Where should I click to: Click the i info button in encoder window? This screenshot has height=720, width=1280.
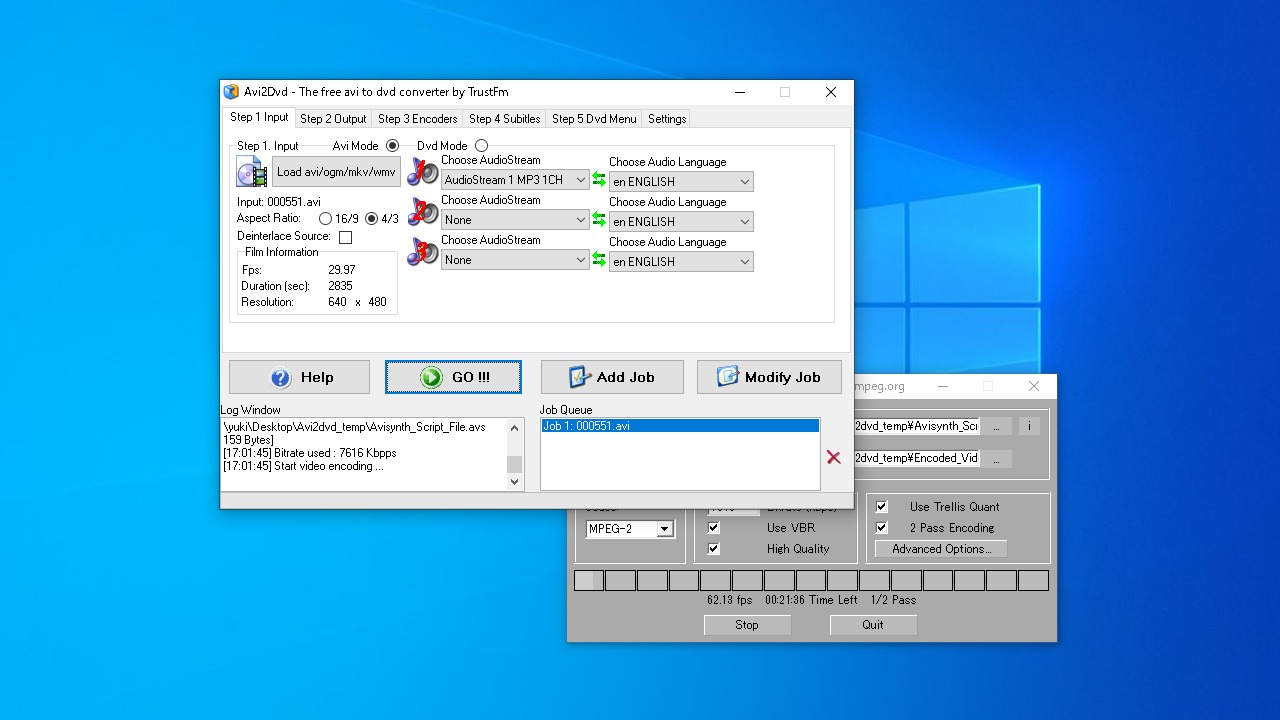point(1029,426)
